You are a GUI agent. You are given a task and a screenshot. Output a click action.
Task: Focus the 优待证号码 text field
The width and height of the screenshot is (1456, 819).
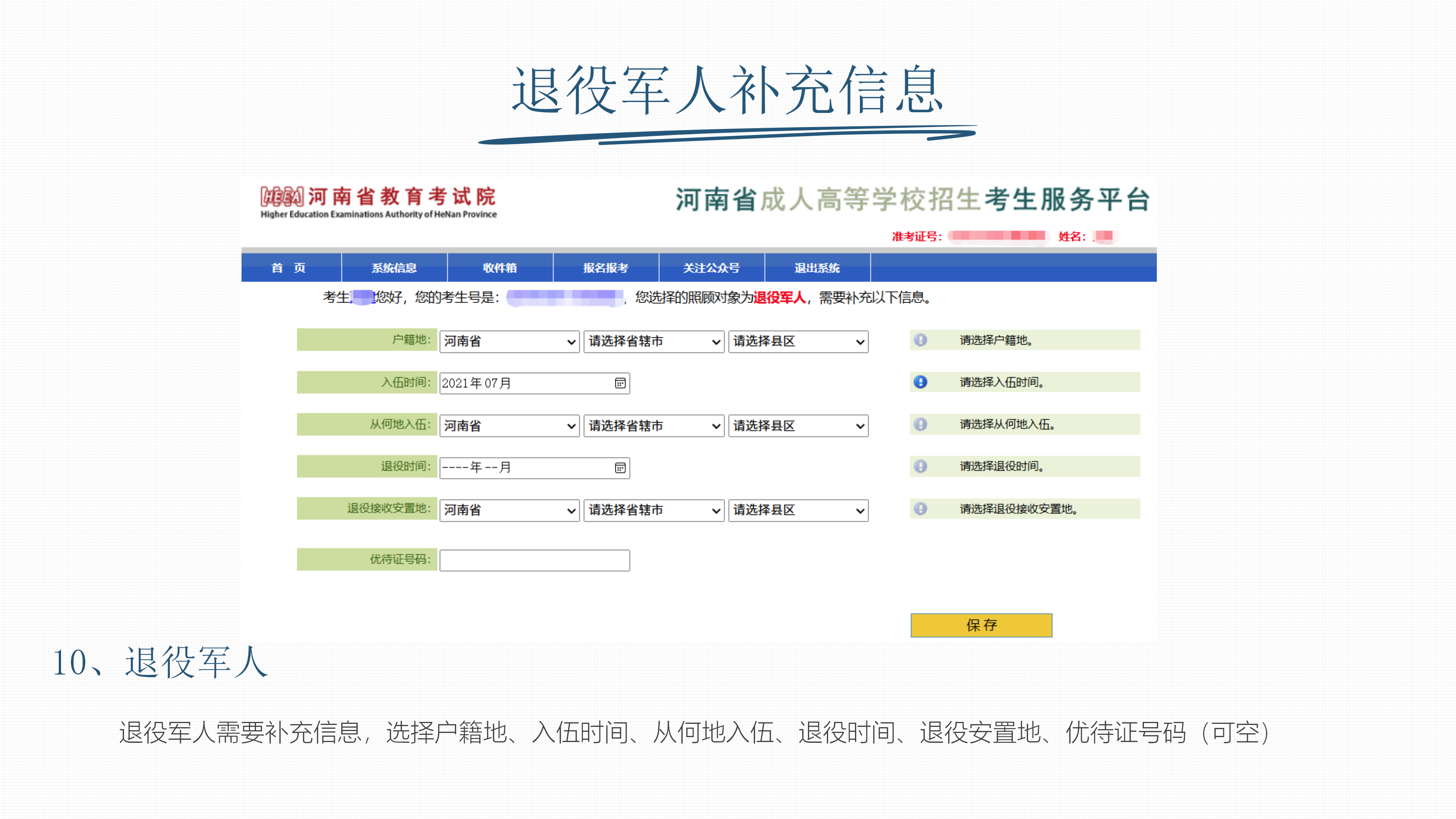tap(535, 560)
